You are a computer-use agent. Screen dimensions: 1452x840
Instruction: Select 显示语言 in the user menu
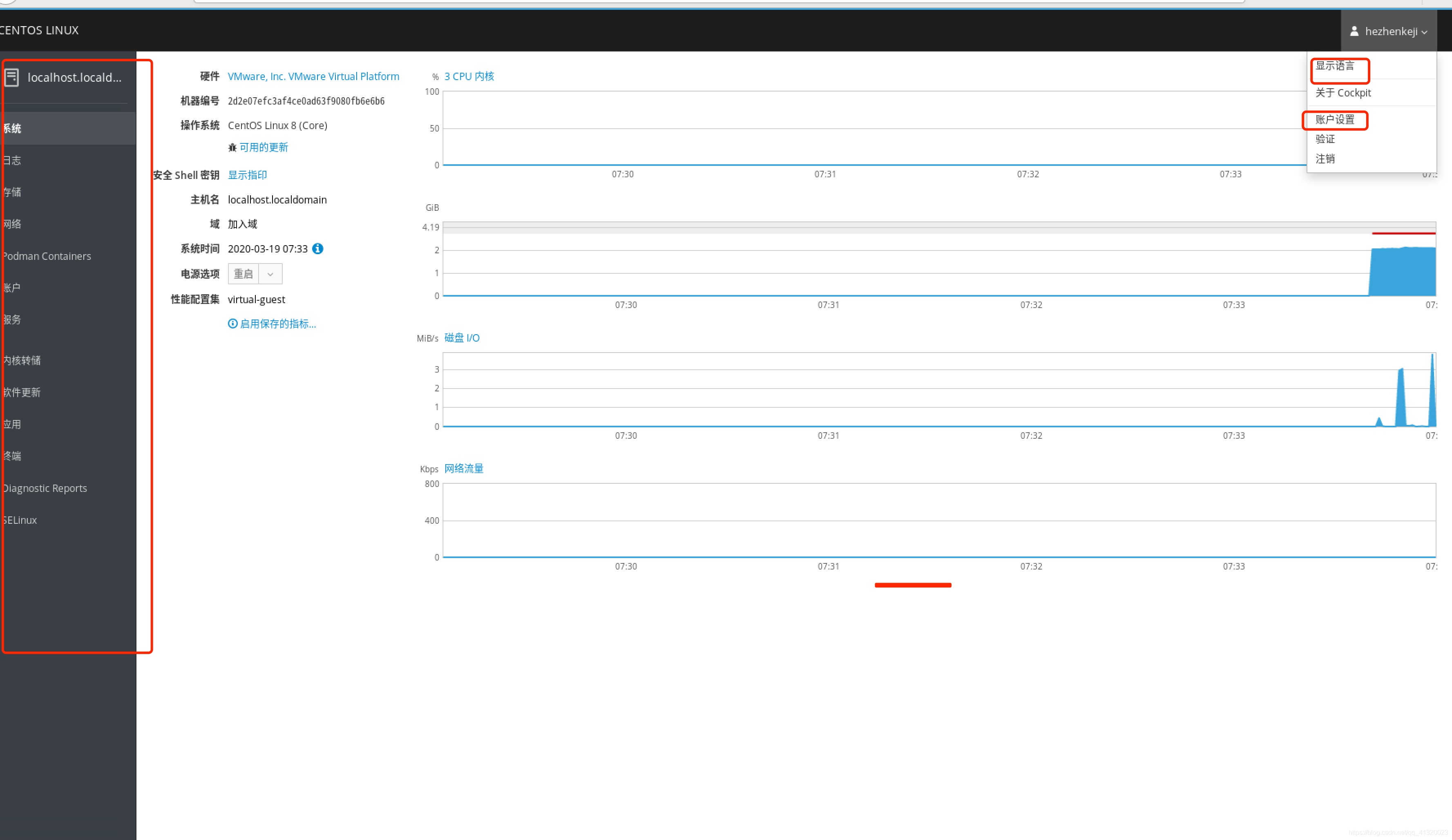[1334, 66]
